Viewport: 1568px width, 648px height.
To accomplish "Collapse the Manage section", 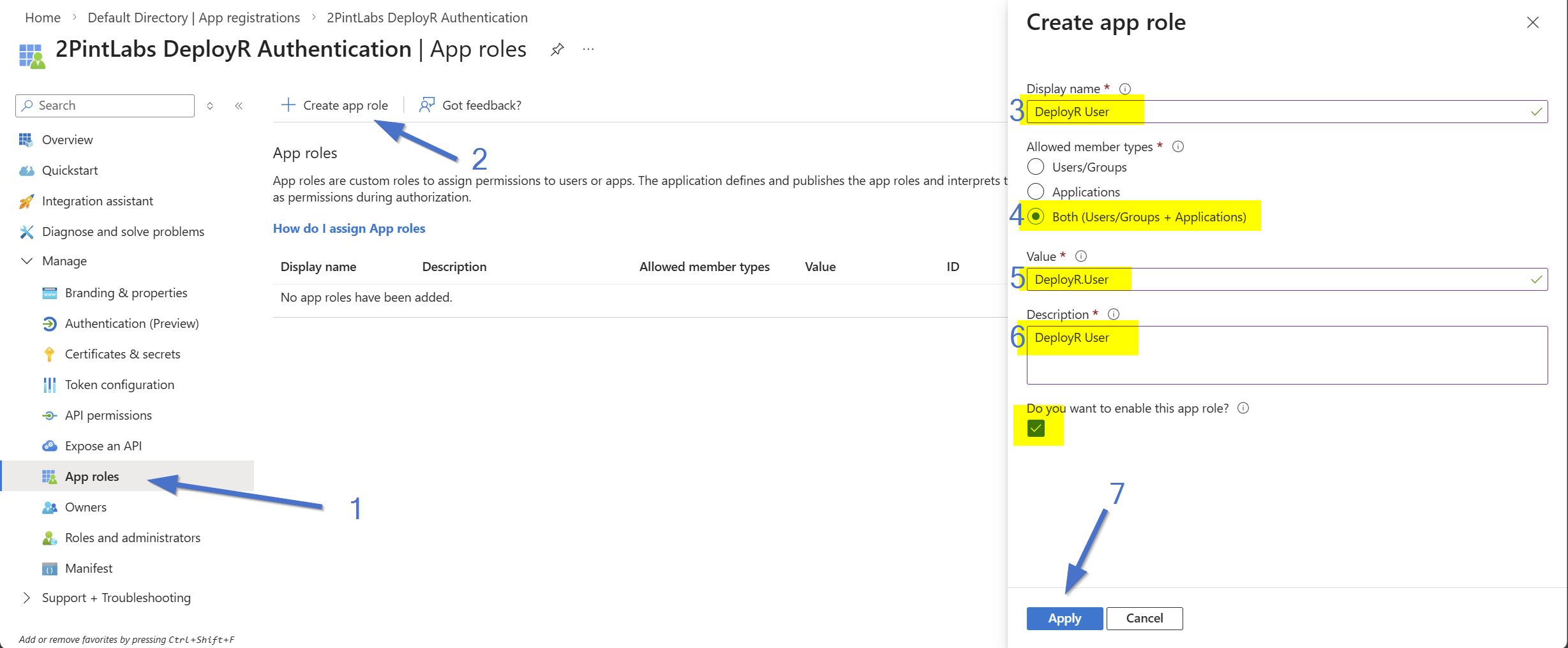I will tap(27, 261).
